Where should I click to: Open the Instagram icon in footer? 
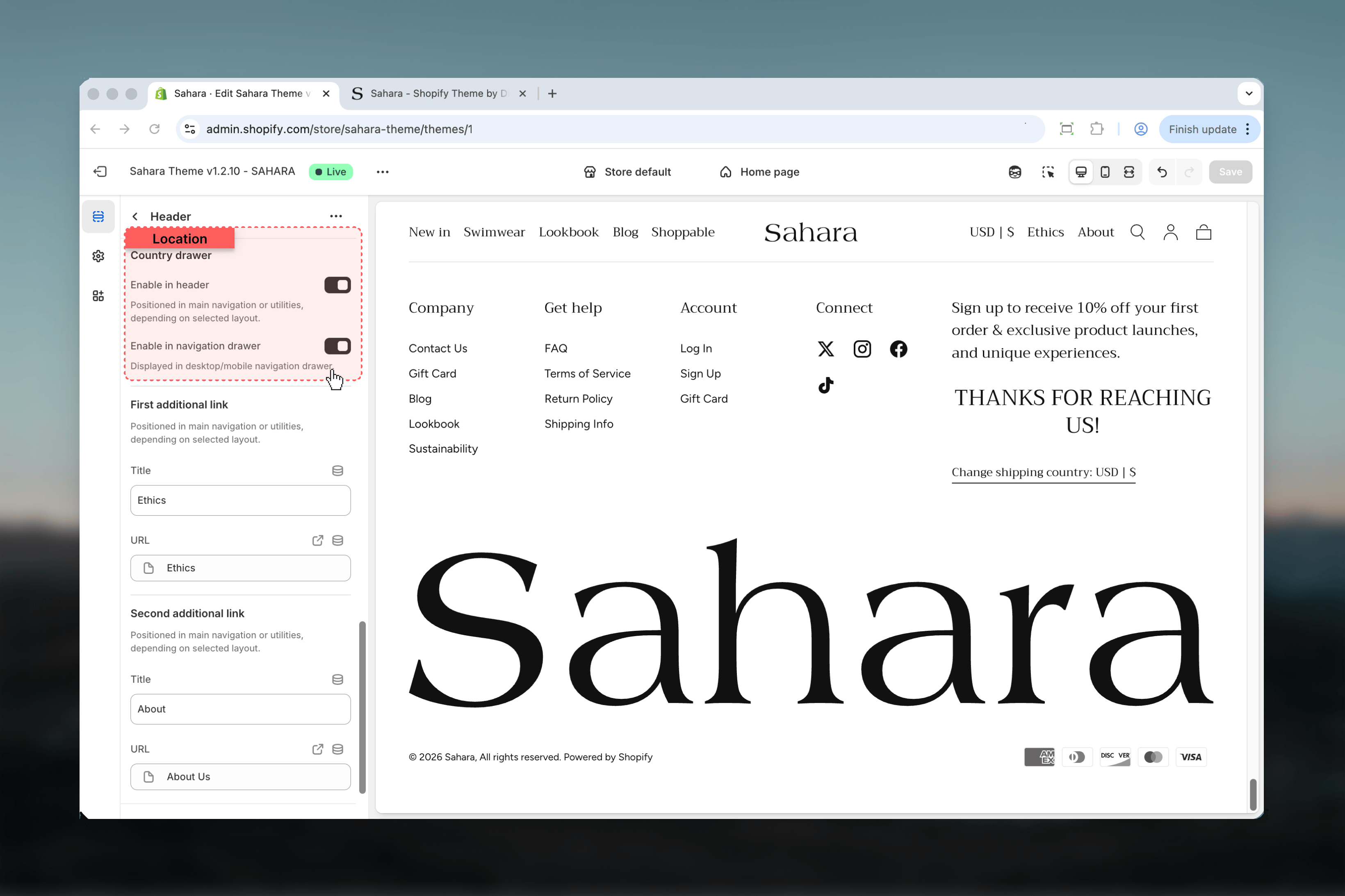862,348
